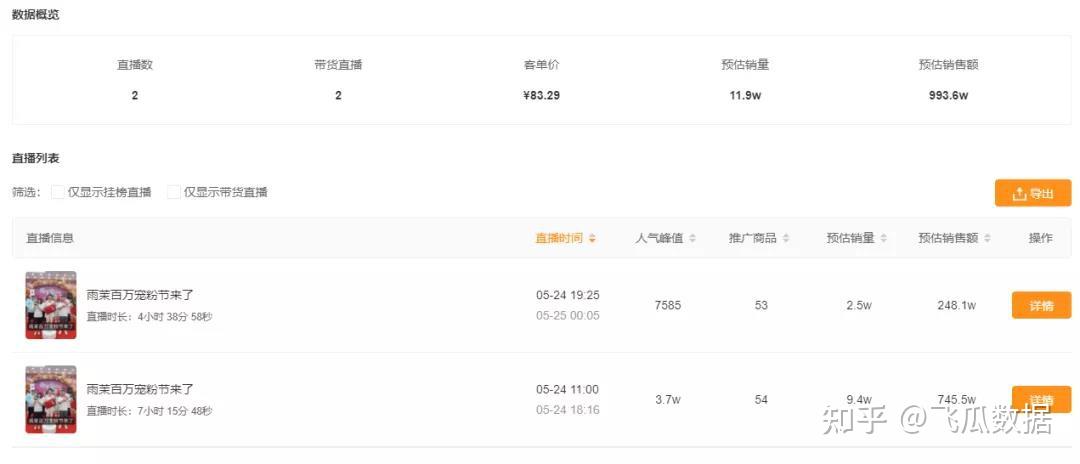Click the 人气峰值 column header

coord(659,239)
